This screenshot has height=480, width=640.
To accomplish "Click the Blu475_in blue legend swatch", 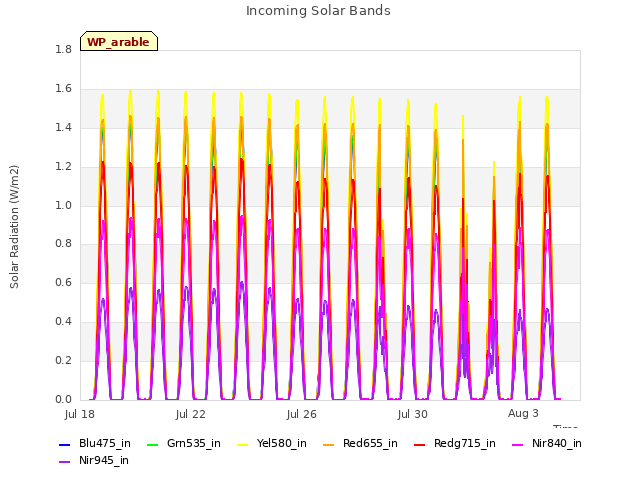I will [x=65, y=444].
